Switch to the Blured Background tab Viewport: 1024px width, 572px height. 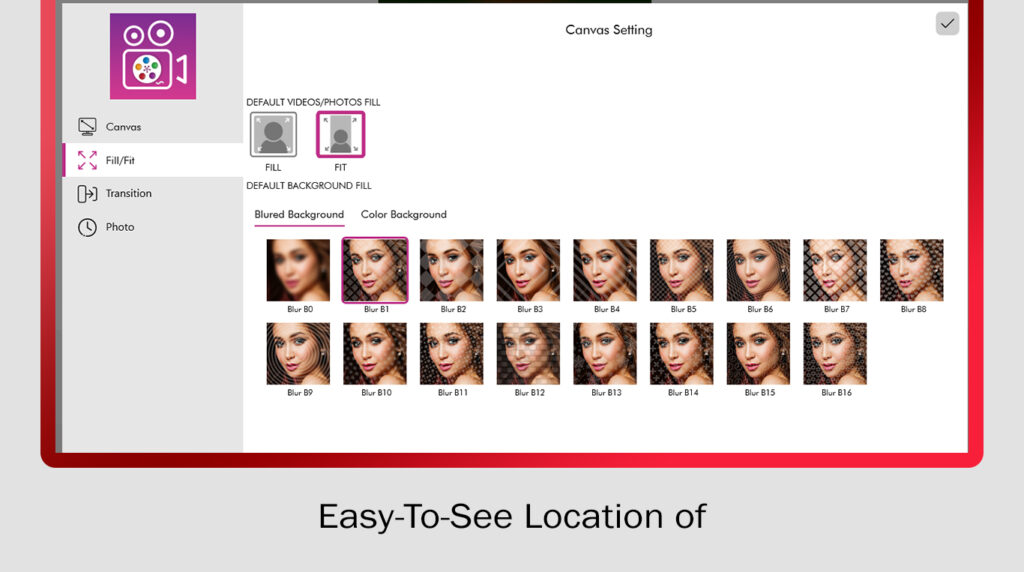click(299, 215)
